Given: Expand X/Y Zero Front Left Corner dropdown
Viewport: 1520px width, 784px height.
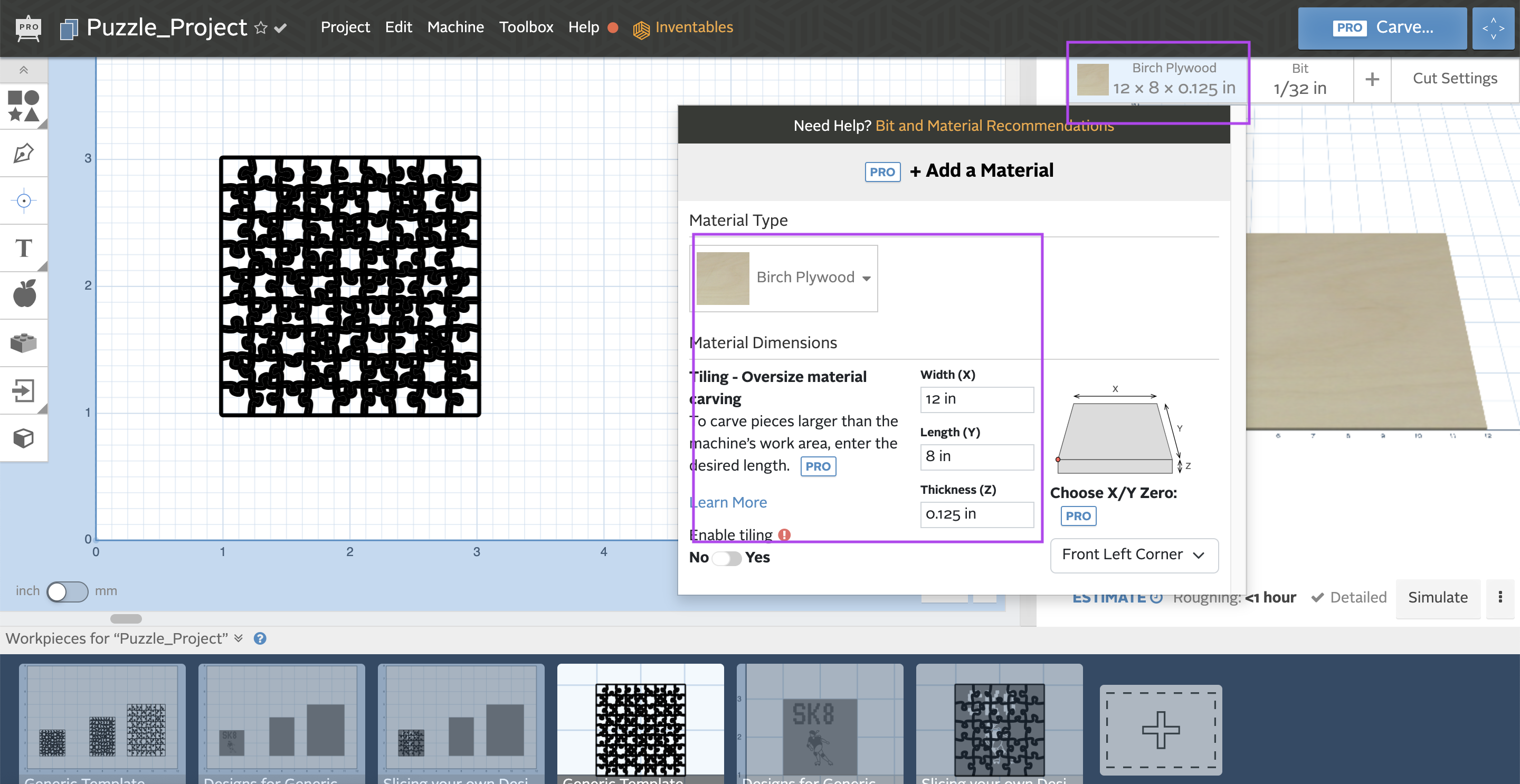Looking at the screenshot, I should coord(1133,554).
